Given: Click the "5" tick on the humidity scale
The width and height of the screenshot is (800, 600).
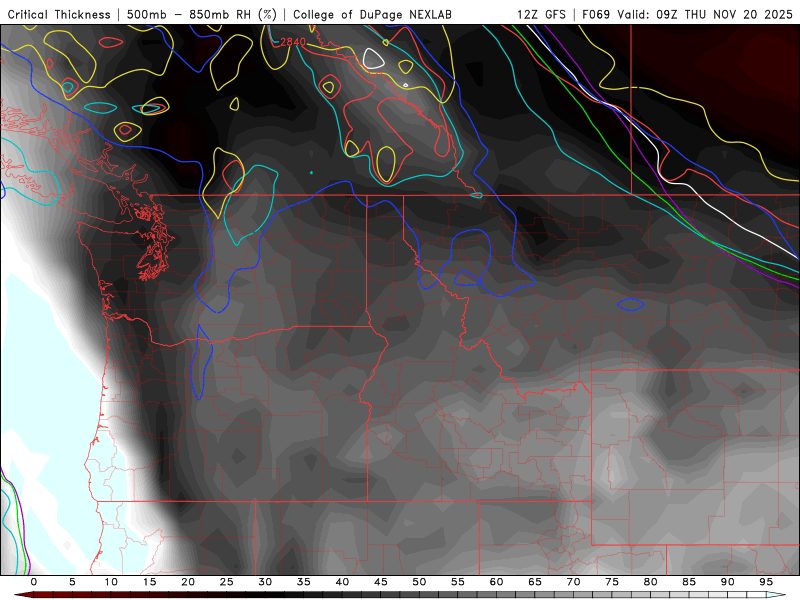Looking at the screenshot, I should [x=72, y=582].
